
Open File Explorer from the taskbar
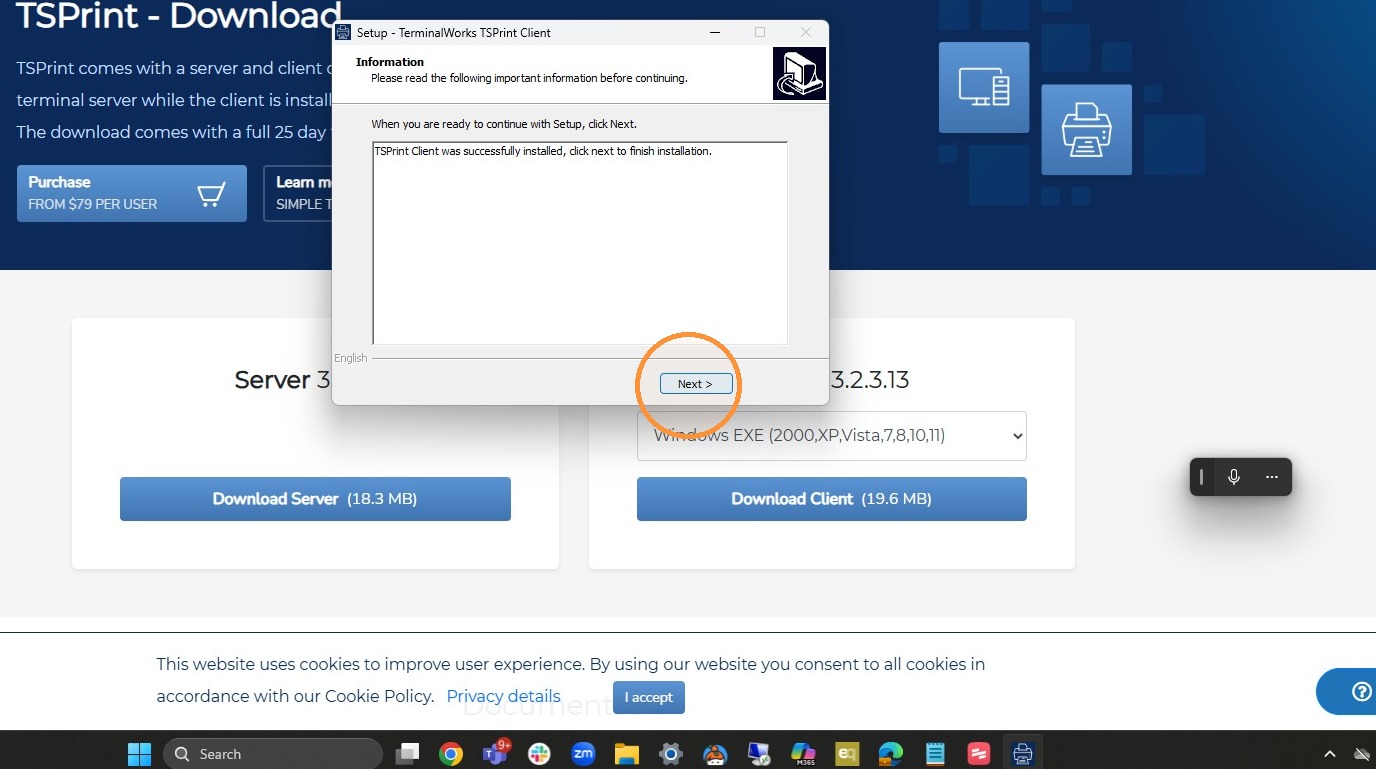coord(627,754)
